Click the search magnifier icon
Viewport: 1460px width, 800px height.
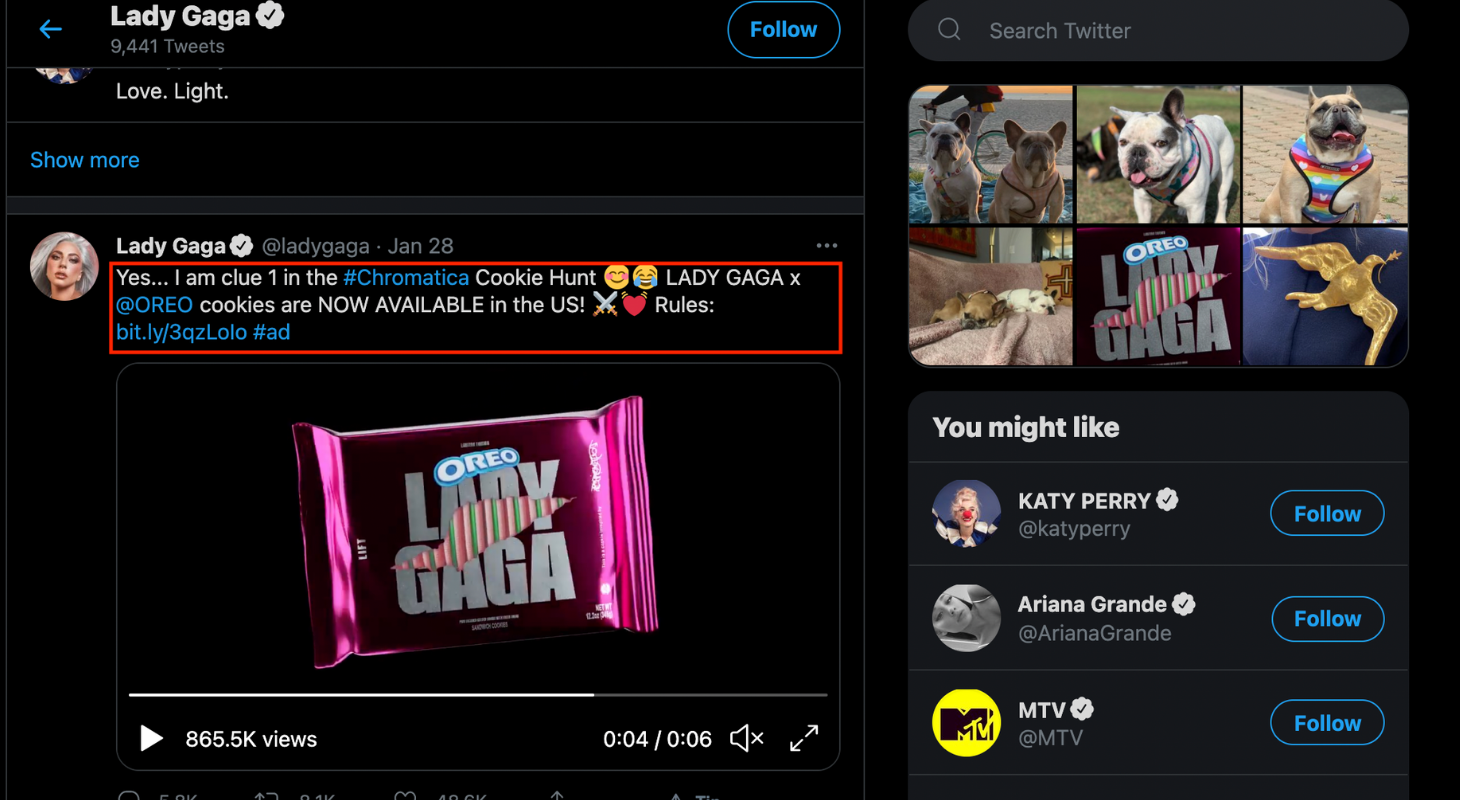[x=949, y=30]
